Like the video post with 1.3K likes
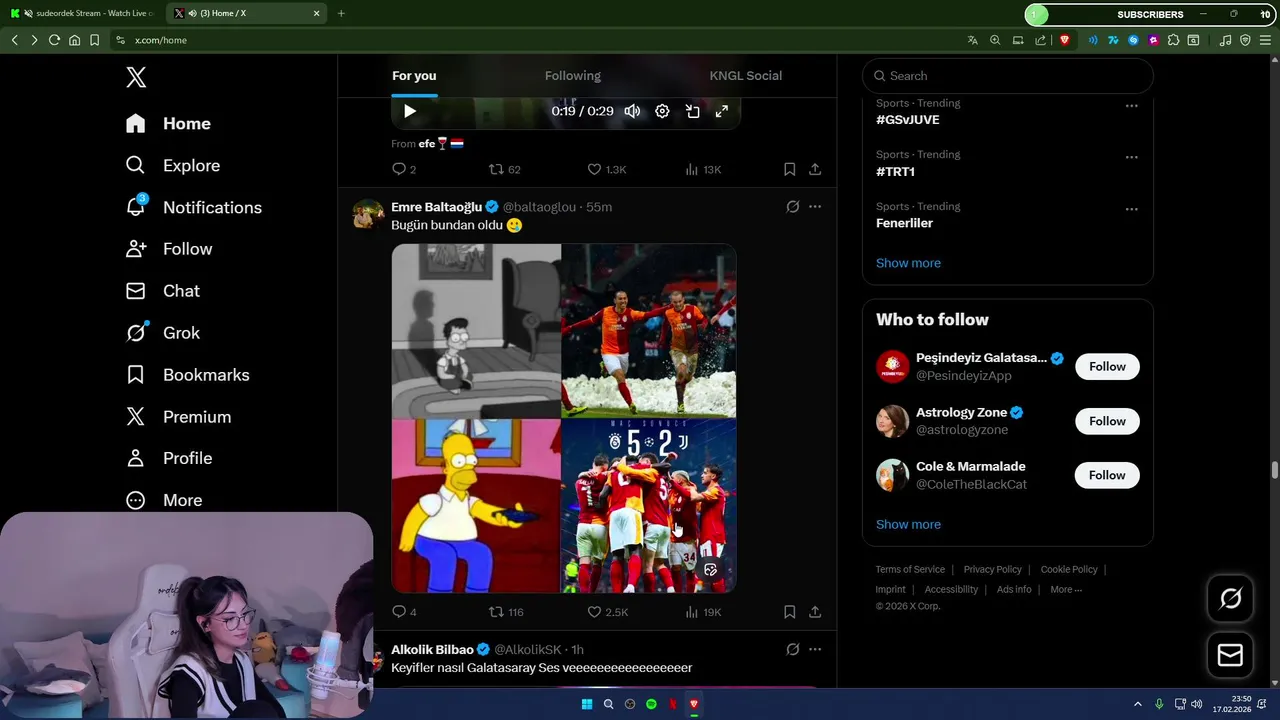Screen dimensions: 1280x720 [x=606, y=169]
